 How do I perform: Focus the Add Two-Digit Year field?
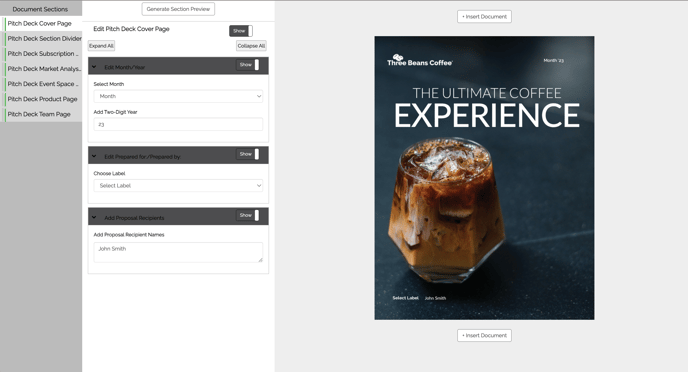pos(178,124)
